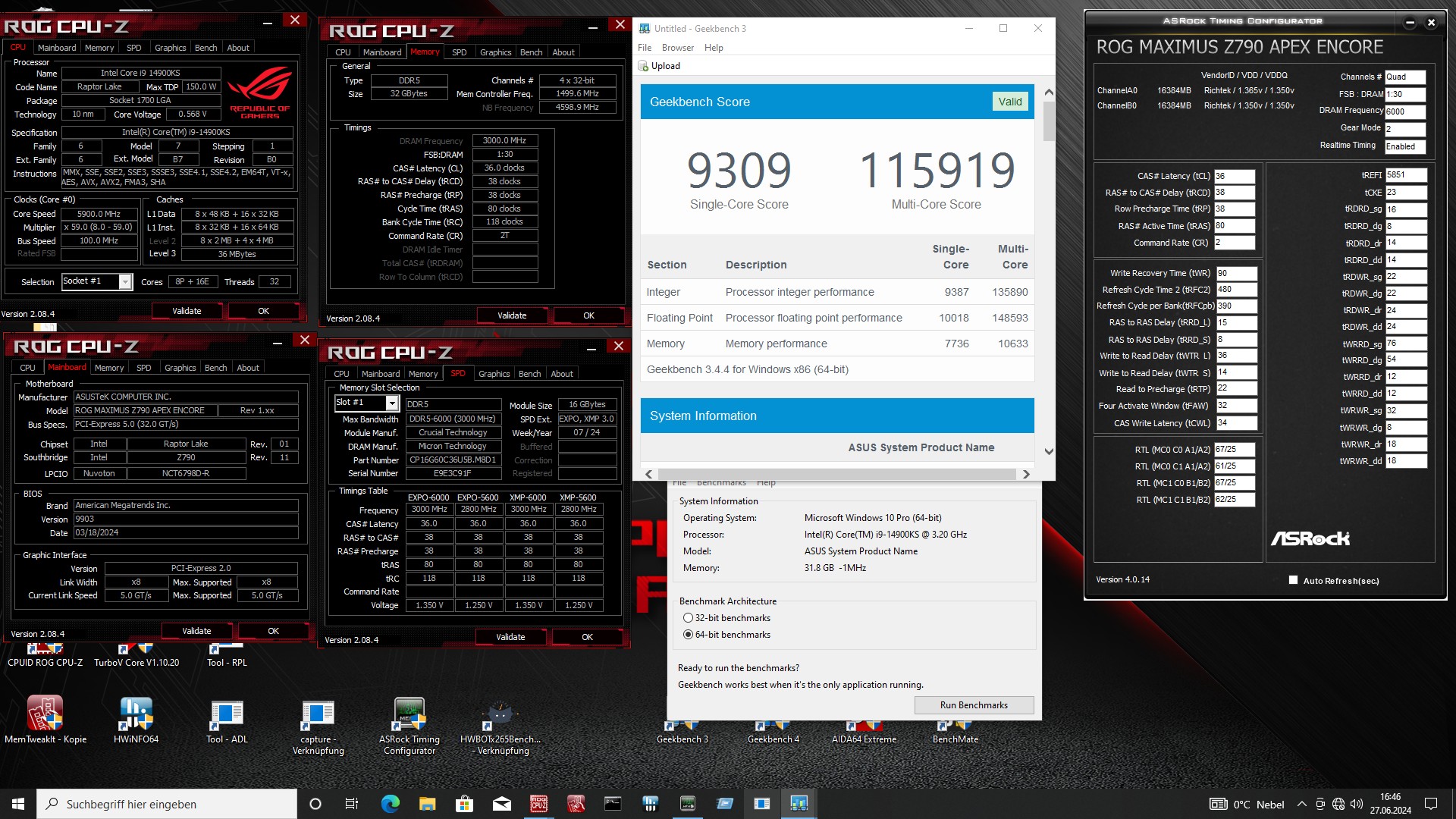Click right arrow of Geekbench horizontal scrollbar
Viewport: 1456px width, 819px height.
point(1026,474)
